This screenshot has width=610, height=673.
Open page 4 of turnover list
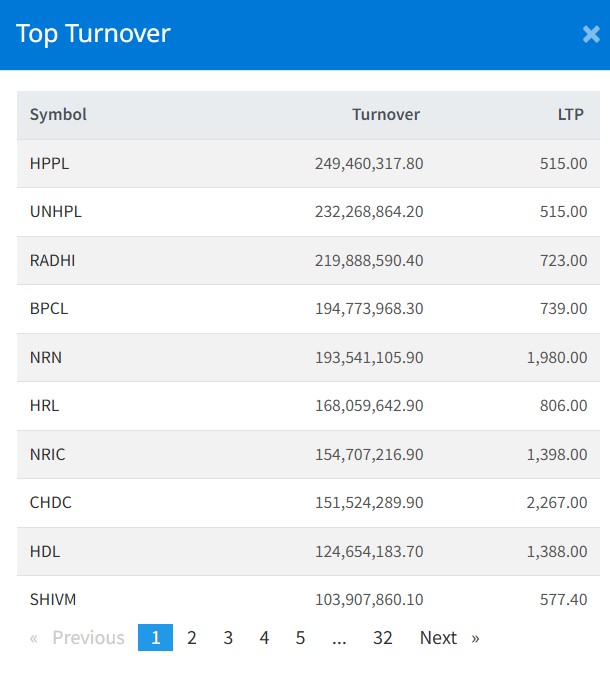click(264, 638)
